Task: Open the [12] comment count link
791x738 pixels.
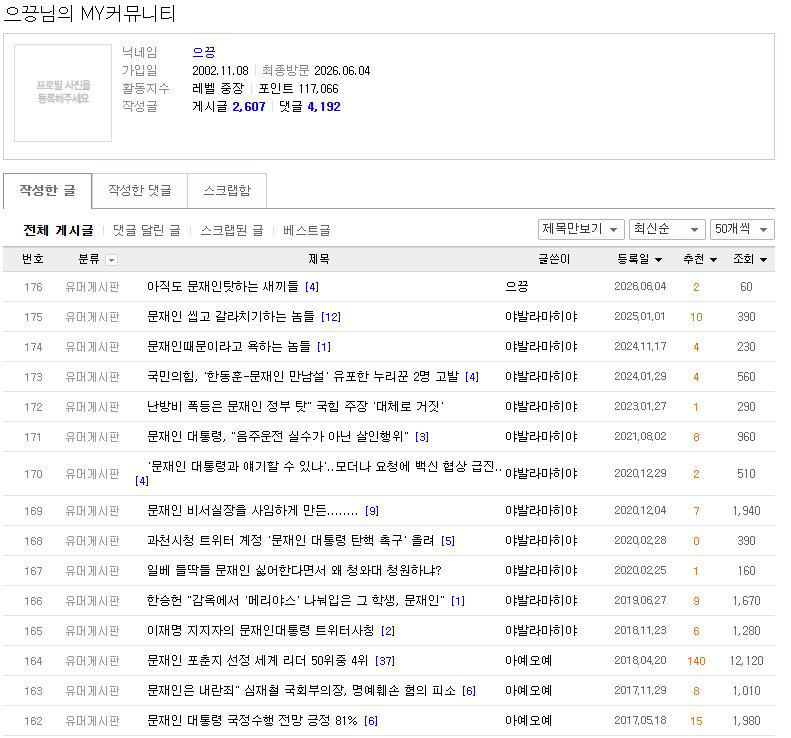Action: point(331,317)
